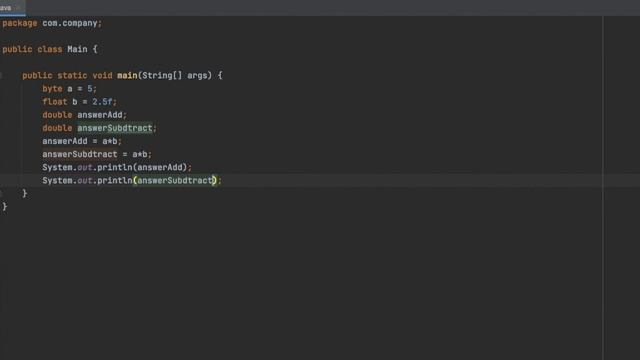Click the class name 'Main' in declaration
This screenshot has width=640, height=360.
[x=77, y=49]
